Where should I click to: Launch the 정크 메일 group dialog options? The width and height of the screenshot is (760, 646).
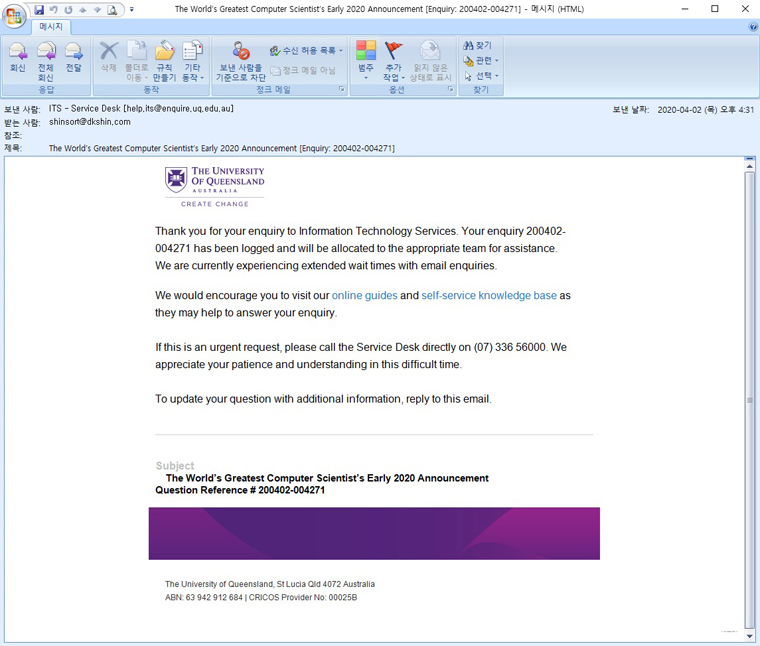coord(341,89)
